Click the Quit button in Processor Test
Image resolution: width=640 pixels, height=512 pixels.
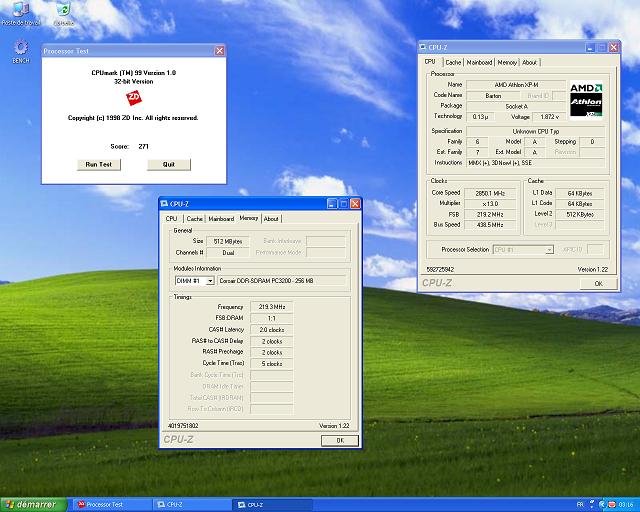coord(169,165)
